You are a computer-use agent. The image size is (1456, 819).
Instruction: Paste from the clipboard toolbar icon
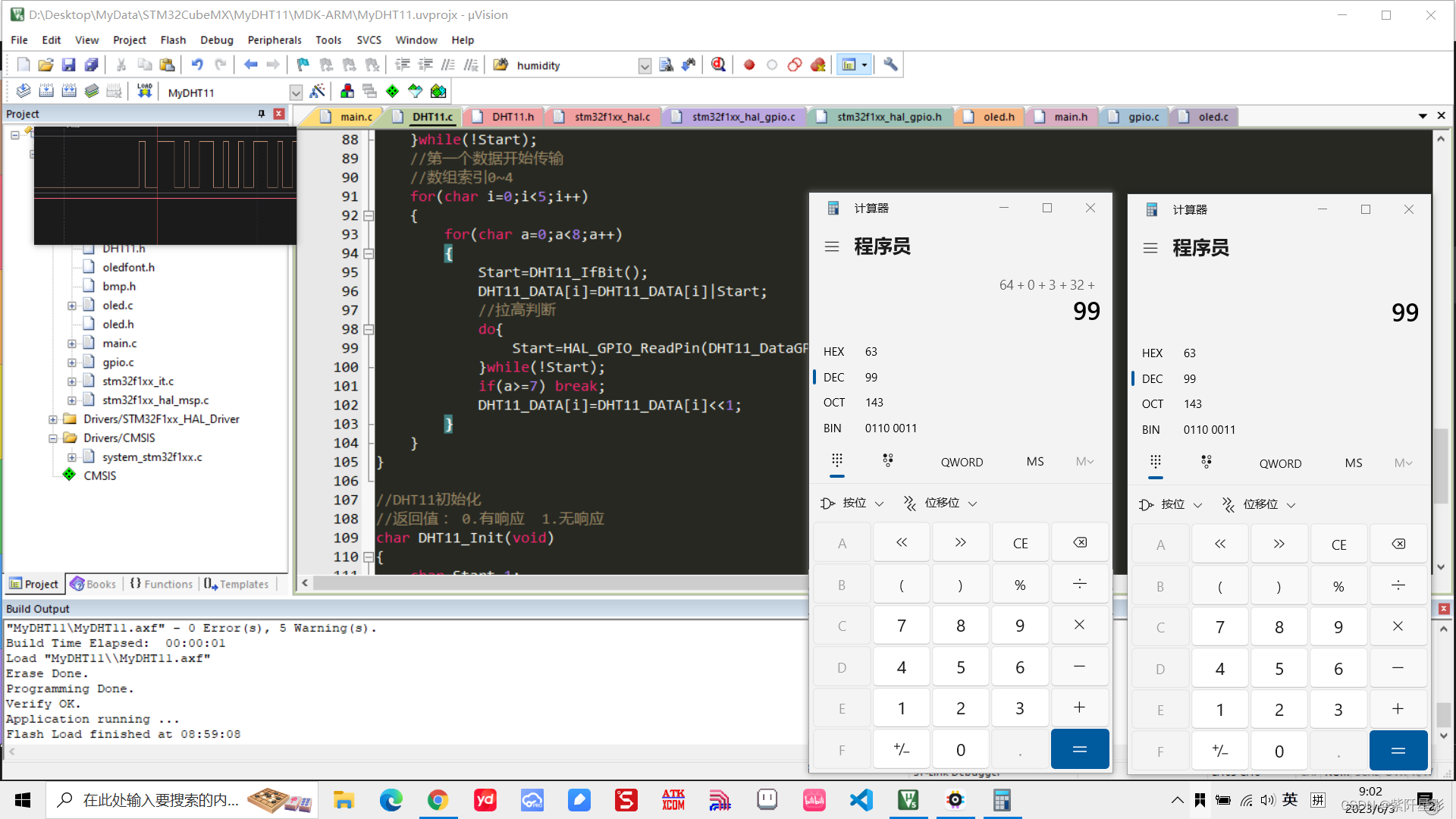(168, 65)
